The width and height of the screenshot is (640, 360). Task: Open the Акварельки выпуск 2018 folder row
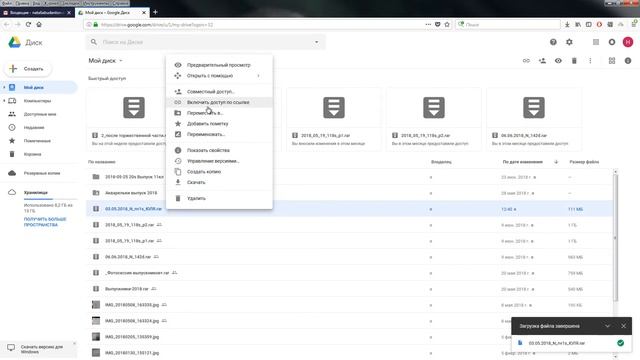pyautogui.click(x=350, y=193)
